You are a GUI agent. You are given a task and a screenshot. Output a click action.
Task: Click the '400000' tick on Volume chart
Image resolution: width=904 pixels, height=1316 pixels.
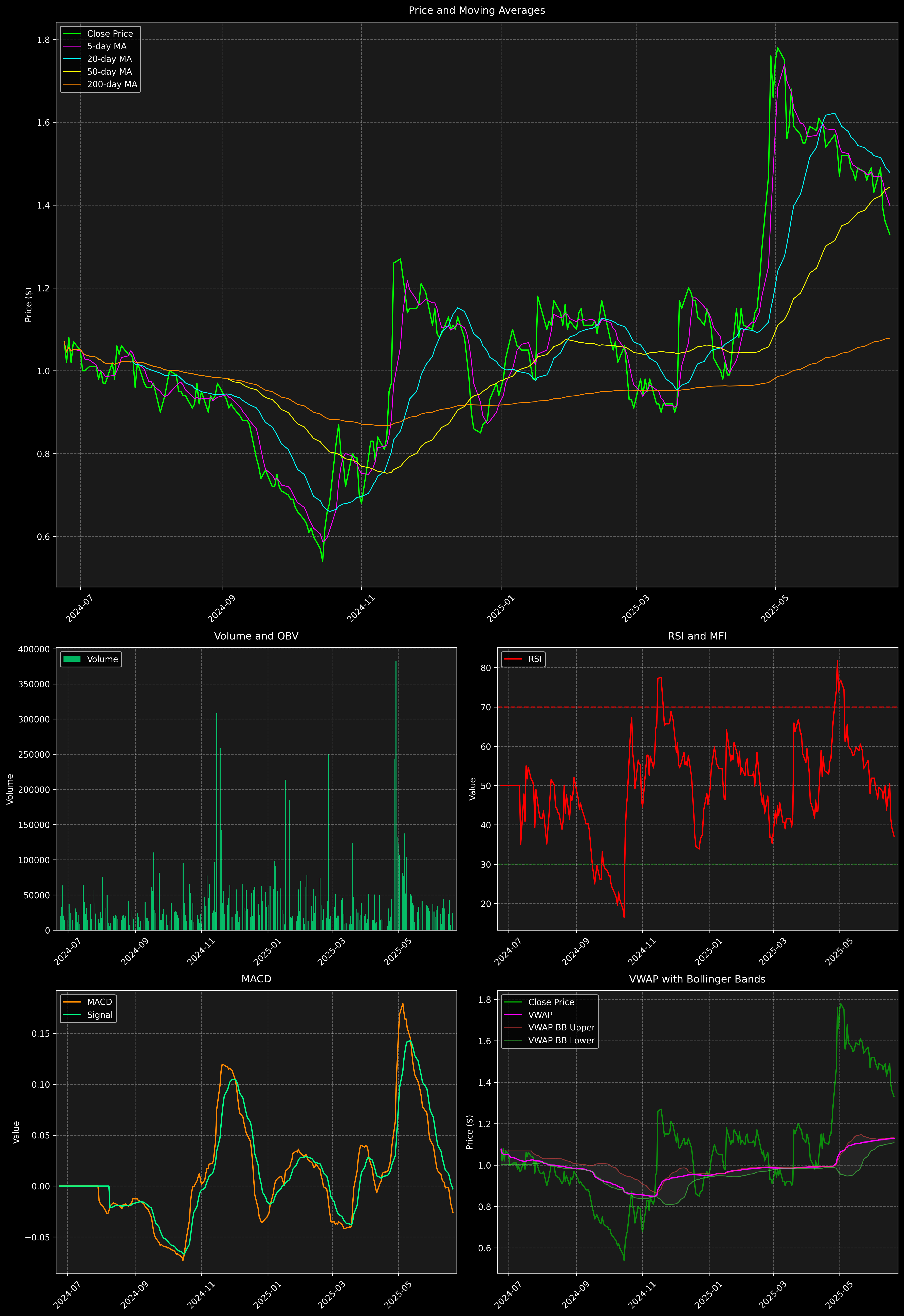34,649
